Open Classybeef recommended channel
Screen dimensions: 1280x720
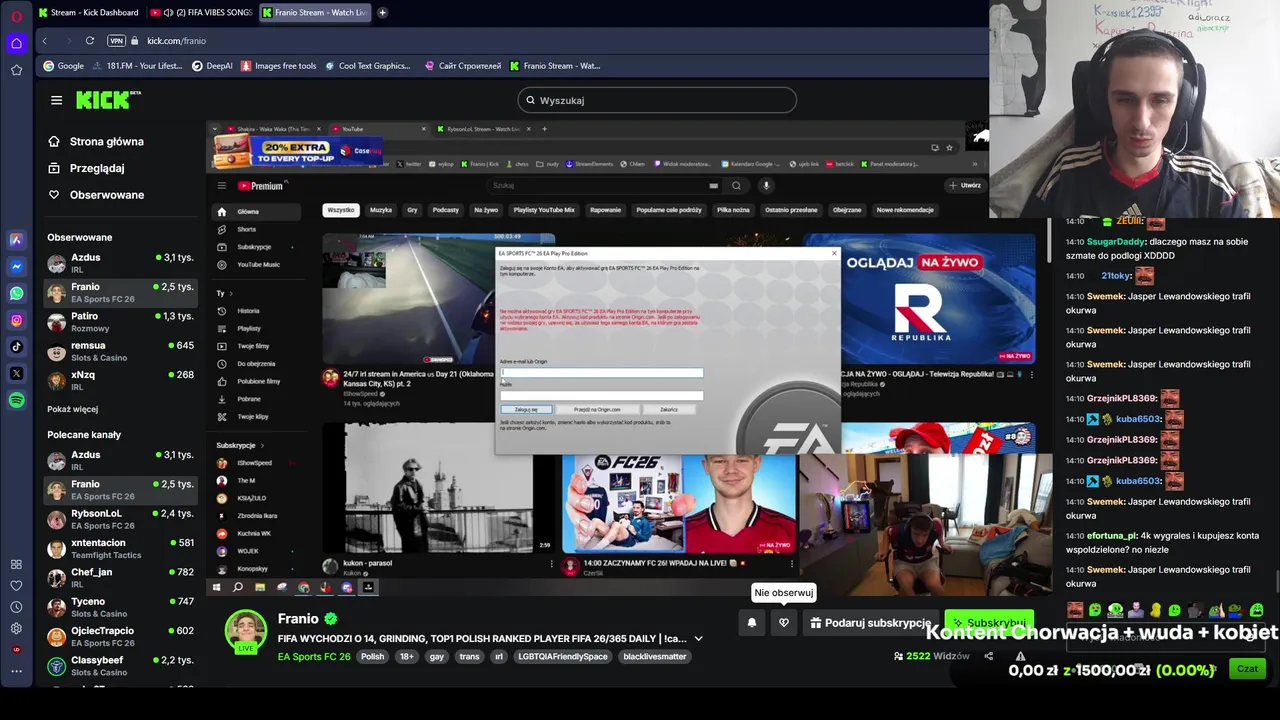[120, 665]
